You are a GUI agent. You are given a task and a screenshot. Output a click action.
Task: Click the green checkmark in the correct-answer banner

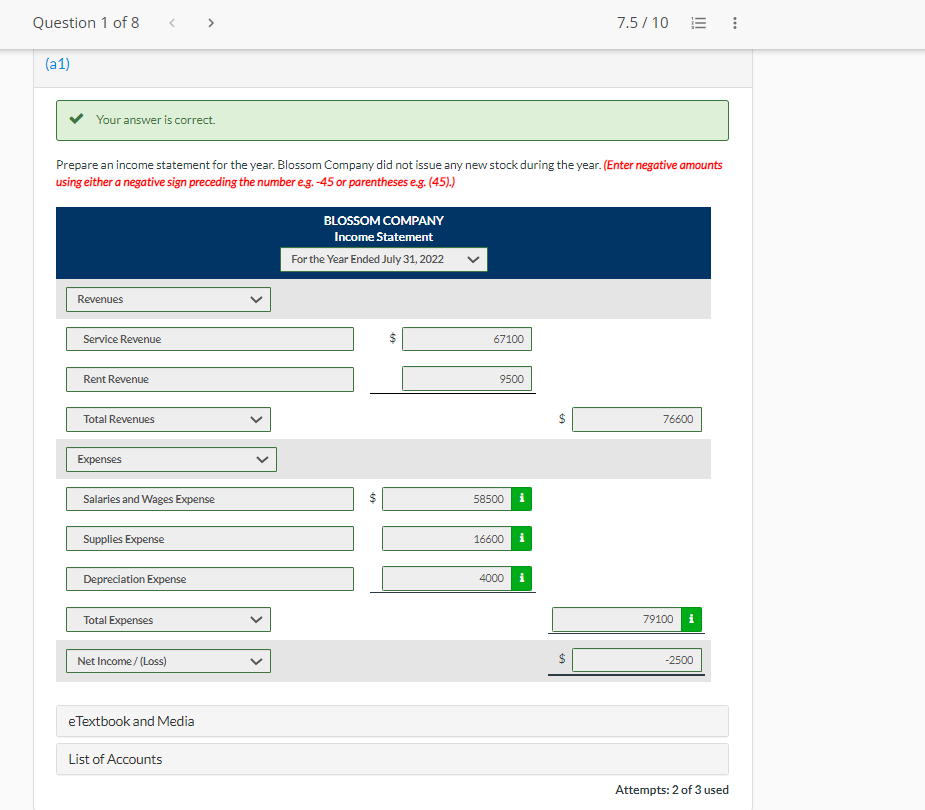click(76, 119)
